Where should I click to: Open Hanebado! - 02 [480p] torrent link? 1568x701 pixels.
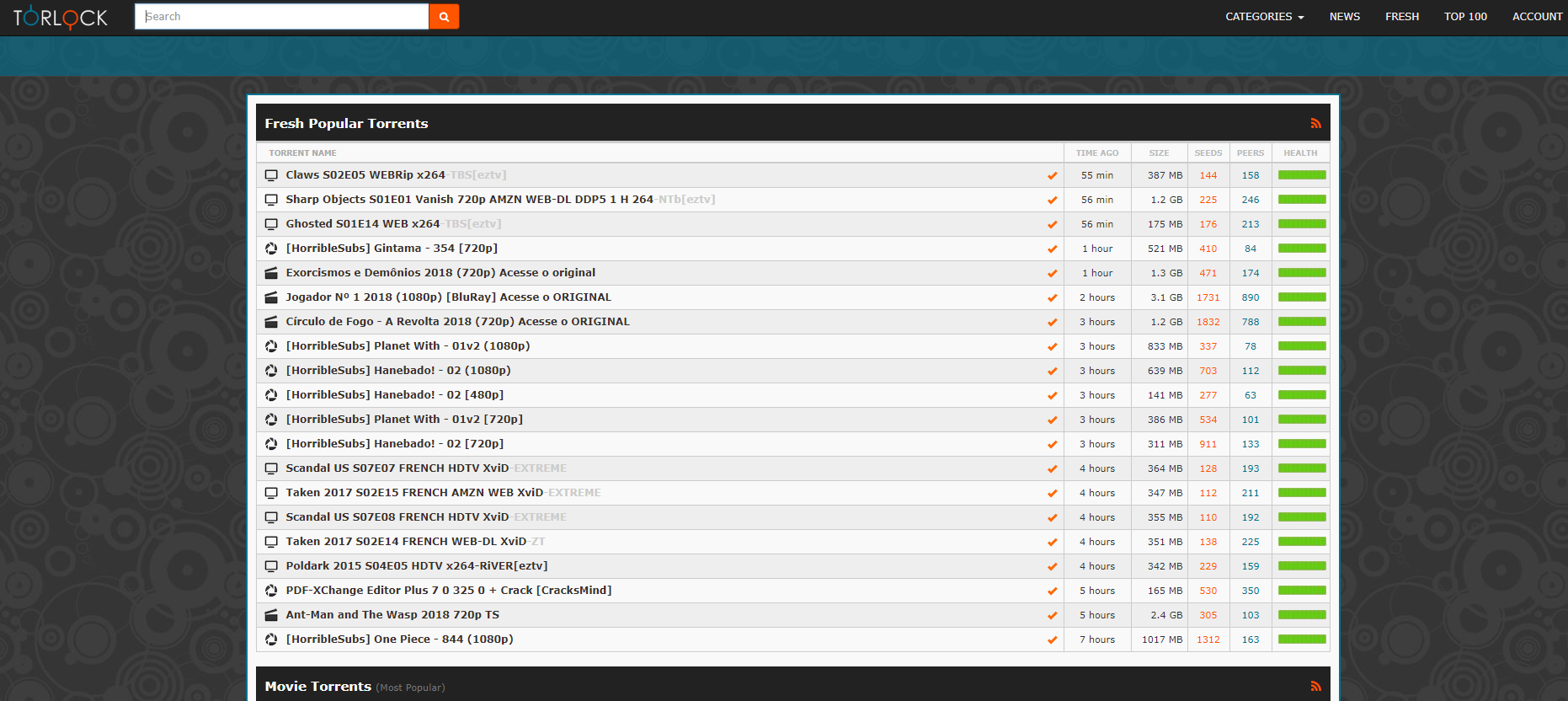(x=395, y=395)
